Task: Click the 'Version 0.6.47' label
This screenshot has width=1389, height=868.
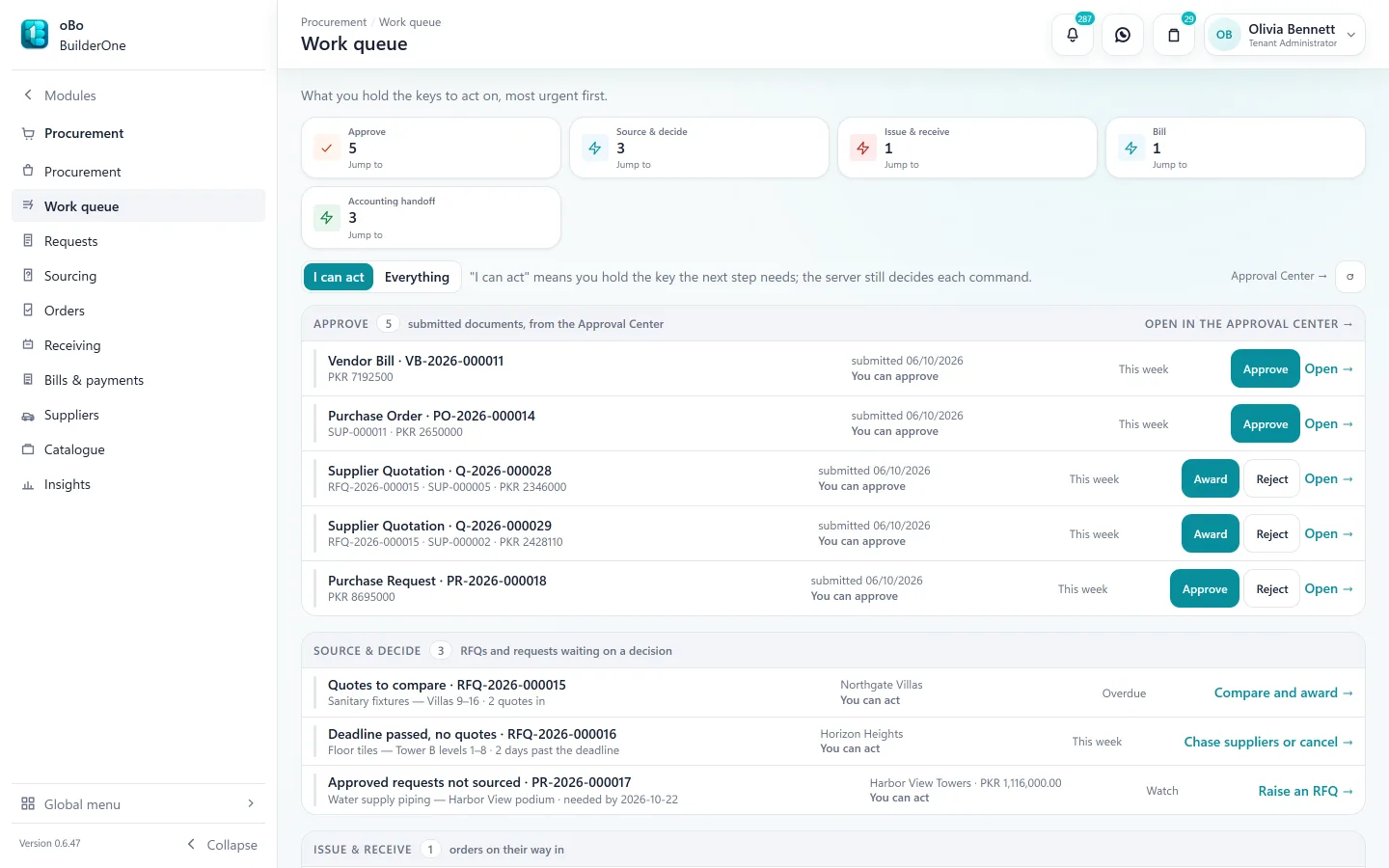Action: tap(50, 844)
